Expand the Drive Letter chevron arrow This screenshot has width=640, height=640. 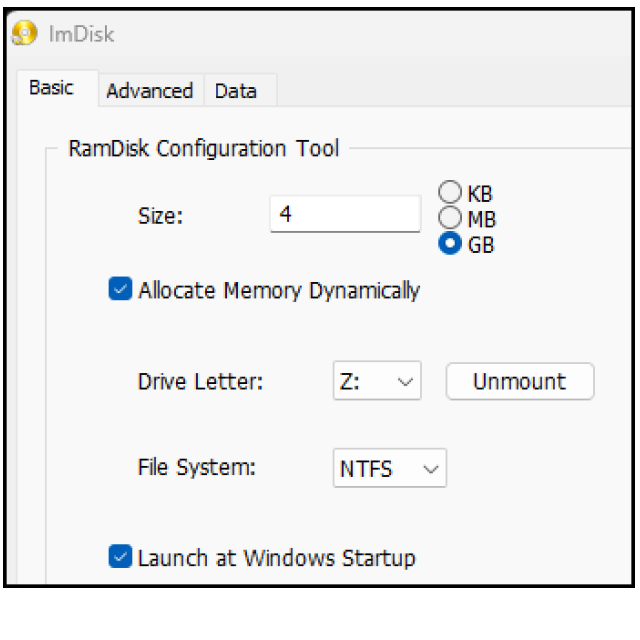click(405, 382)
